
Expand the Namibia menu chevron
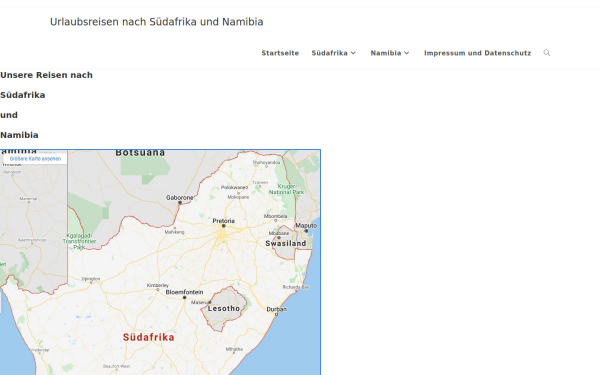coord(406,53)
